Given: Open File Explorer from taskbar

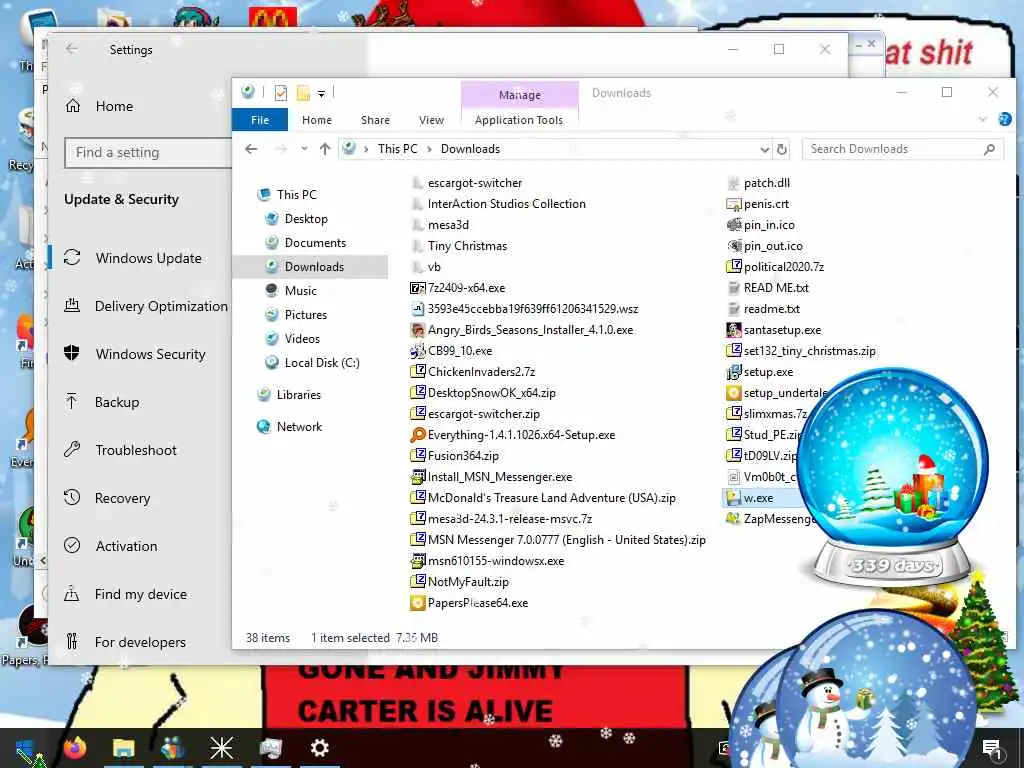Looking at the screenshot, I should pos(123,748).
